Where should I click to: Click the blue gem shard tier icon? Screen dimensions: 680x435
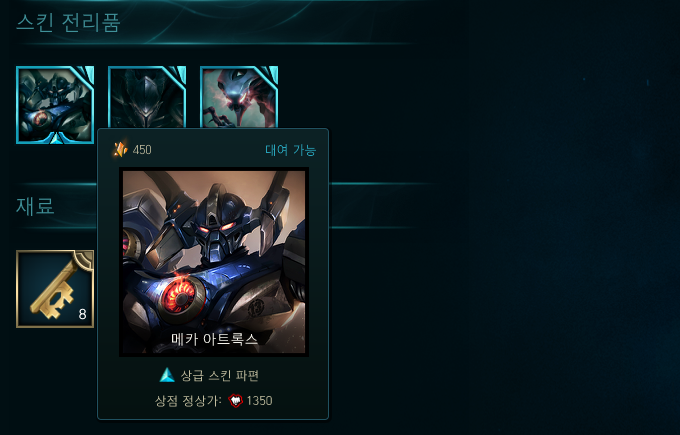[167, 375]
